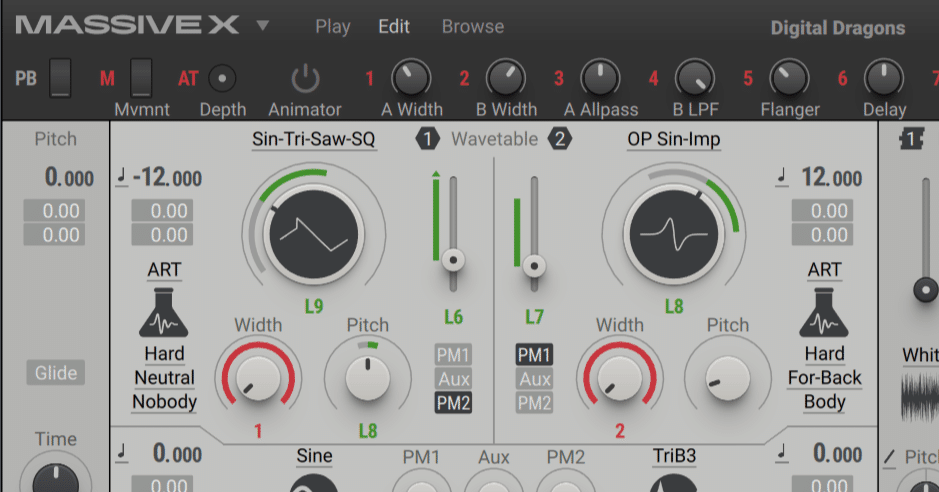The width and height of the screenshot is (939, 492).
Task: Switch to the Edit view
Action: [394, 26]
